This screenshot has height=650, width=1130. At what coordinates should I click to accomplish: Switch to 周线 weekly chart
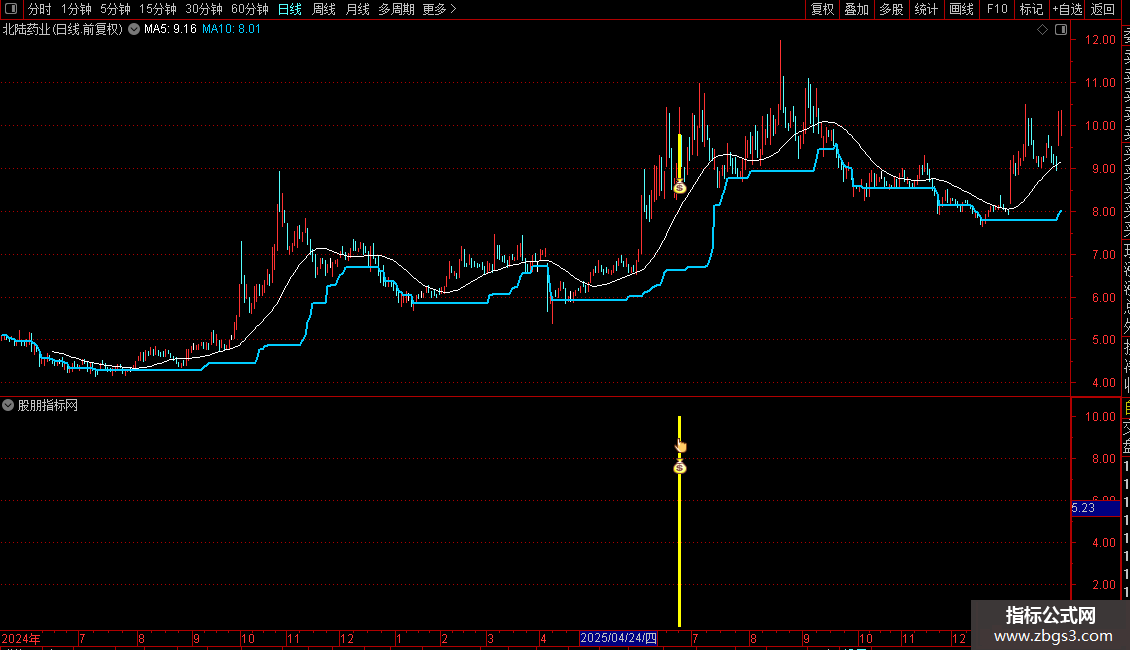(324, 9)
